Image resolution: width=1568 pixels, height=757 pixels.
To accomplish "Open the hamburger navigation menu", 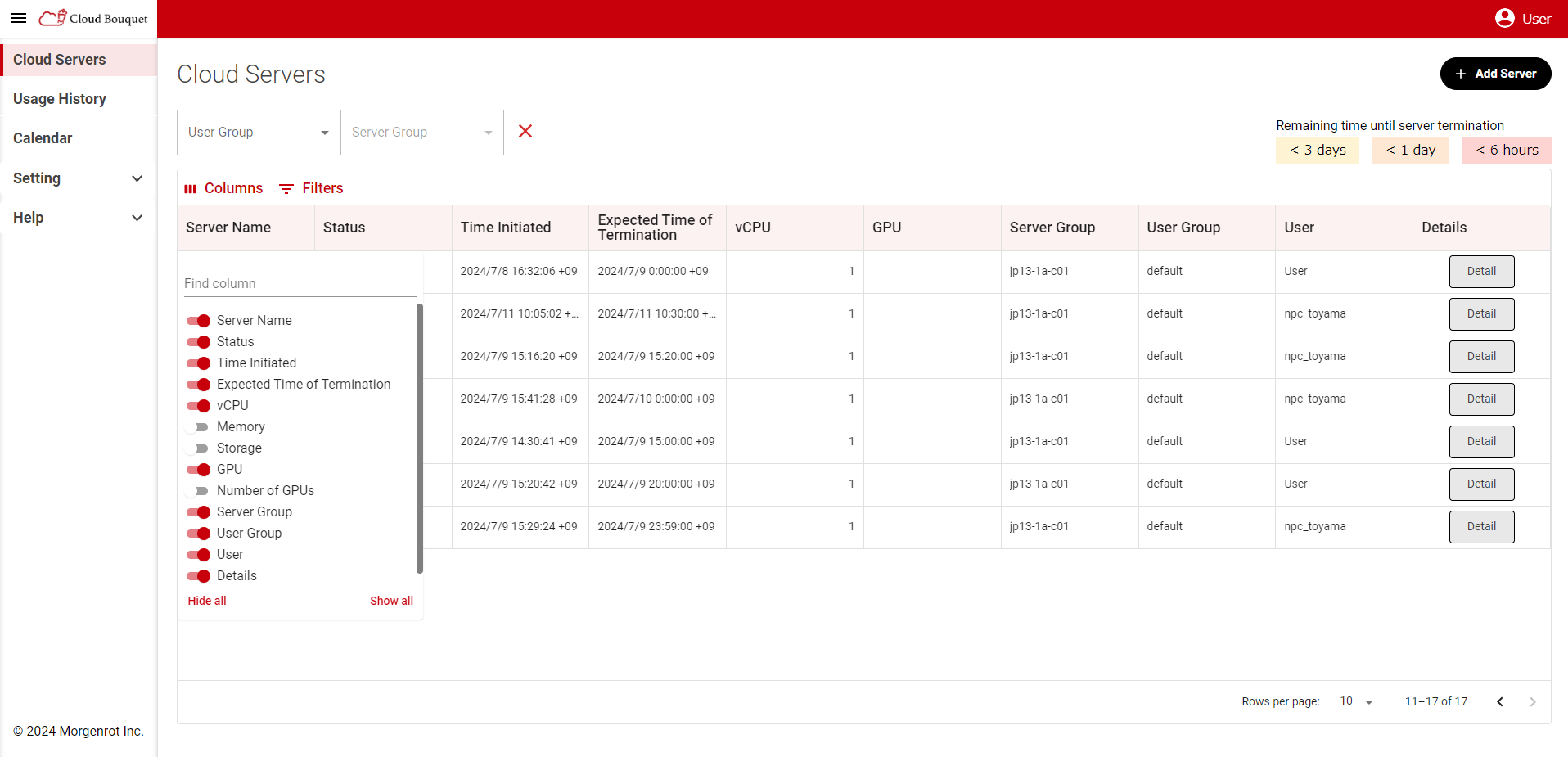I will click(19, 18).
